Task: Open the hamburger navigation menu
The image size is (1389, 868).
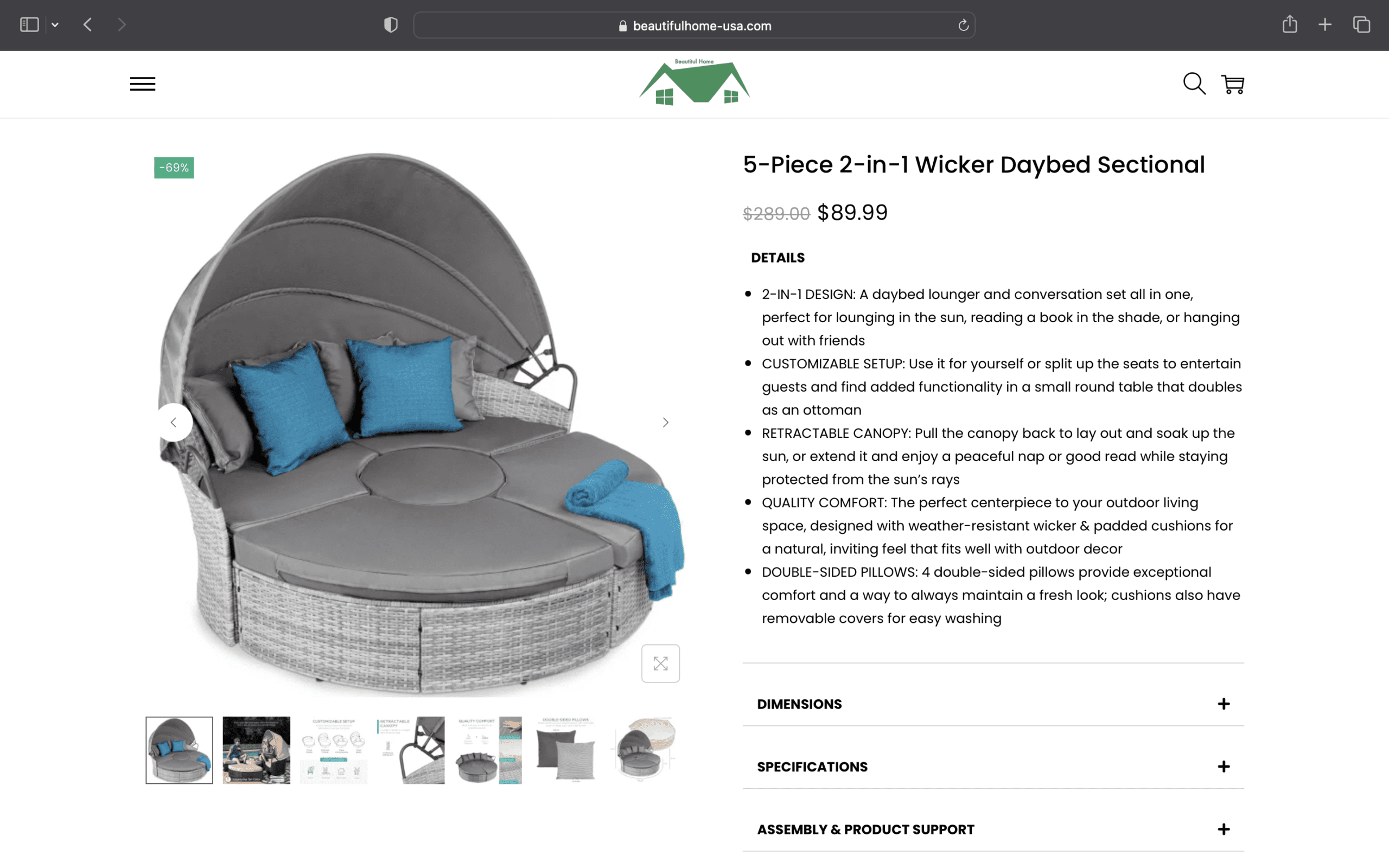Action: [x=142, y=84]
